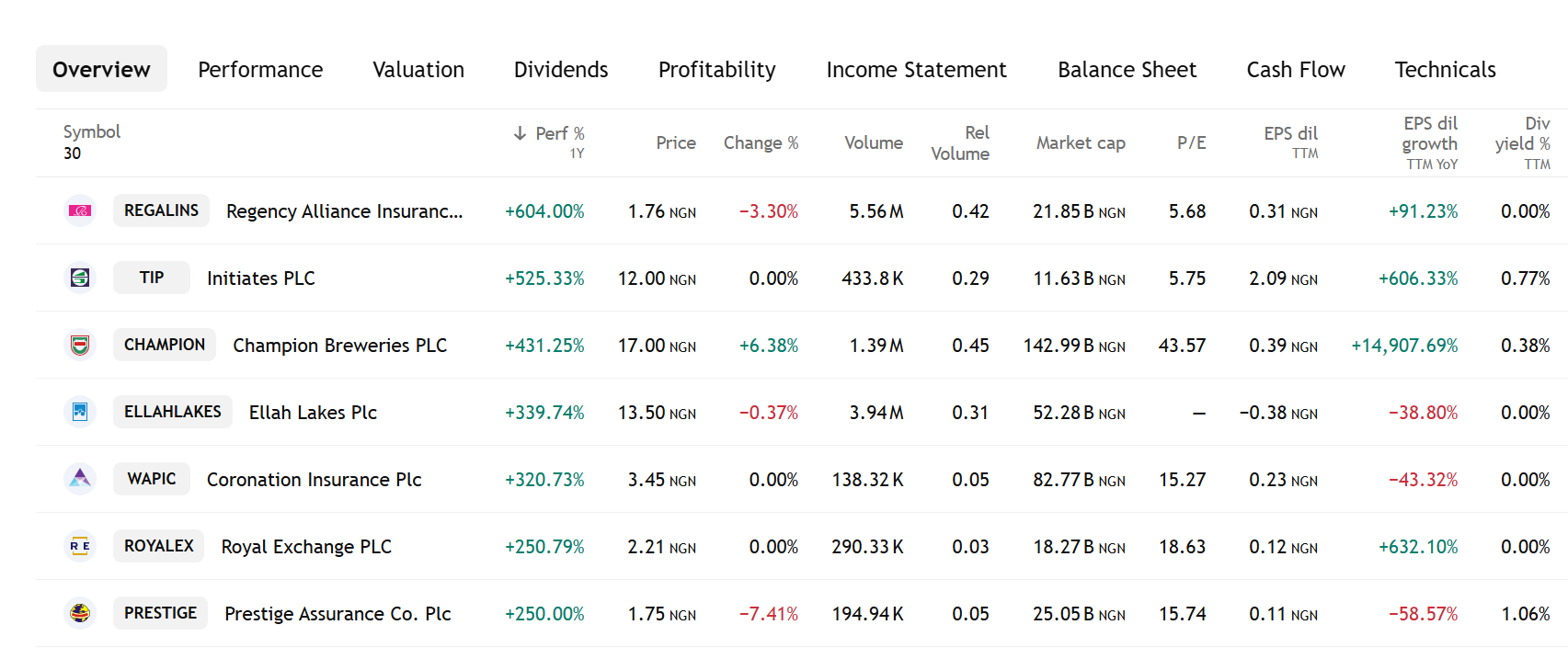
Task: Switch to the Performance tab
Action: pyautogui.click(x=260, y=70)
